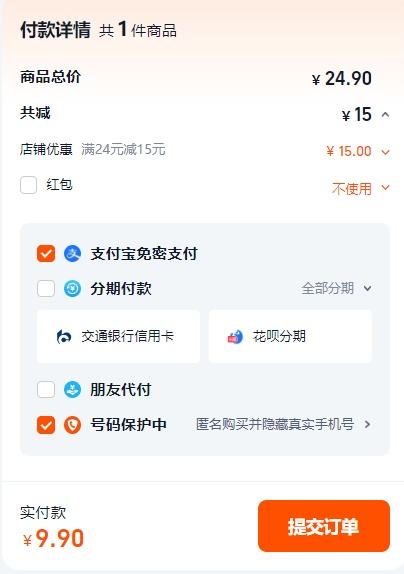Screen dimensions: 404x574
Task: Click the arrow after 匿名购买并隐藏真实手机号
Action: coord(367,425)
